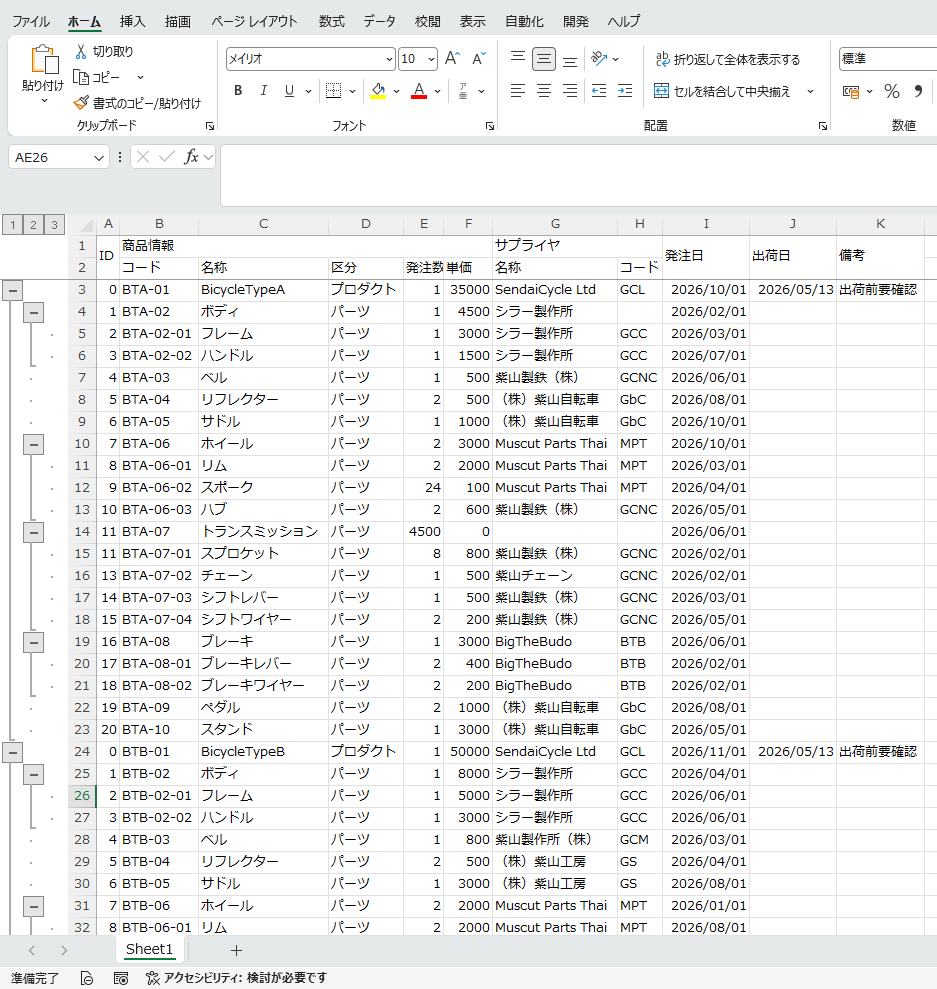Switch to the データ tab

coord(380,21)
